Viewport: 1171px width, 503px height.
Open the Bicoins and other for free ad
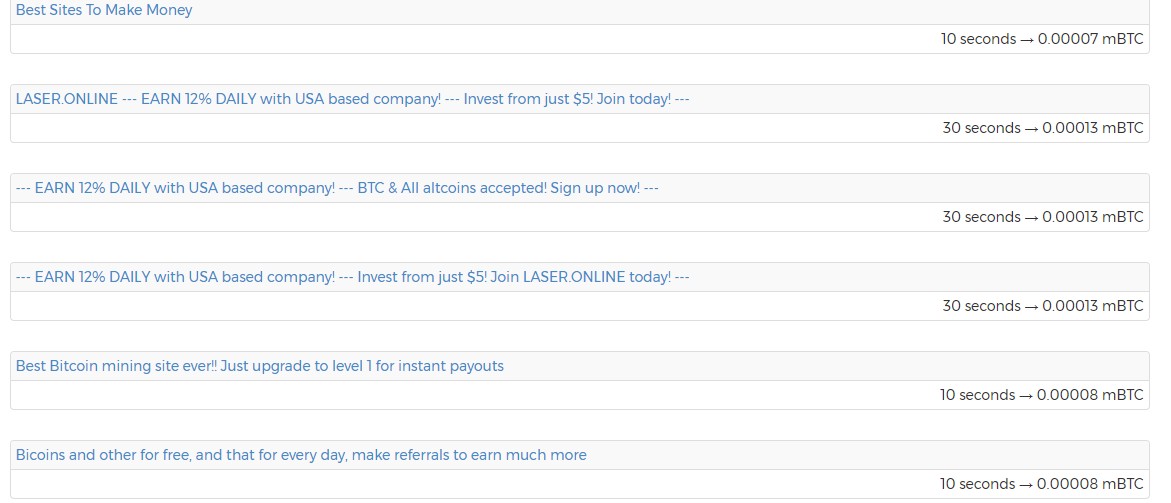pos(301,455)
